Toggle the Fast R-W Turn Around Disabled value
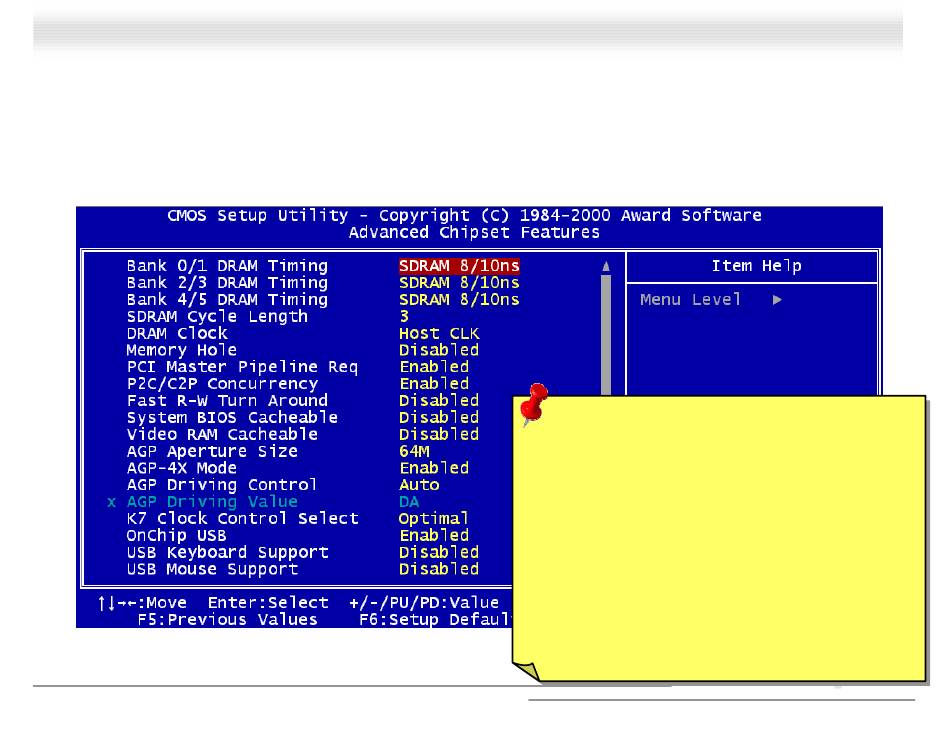 439,401
